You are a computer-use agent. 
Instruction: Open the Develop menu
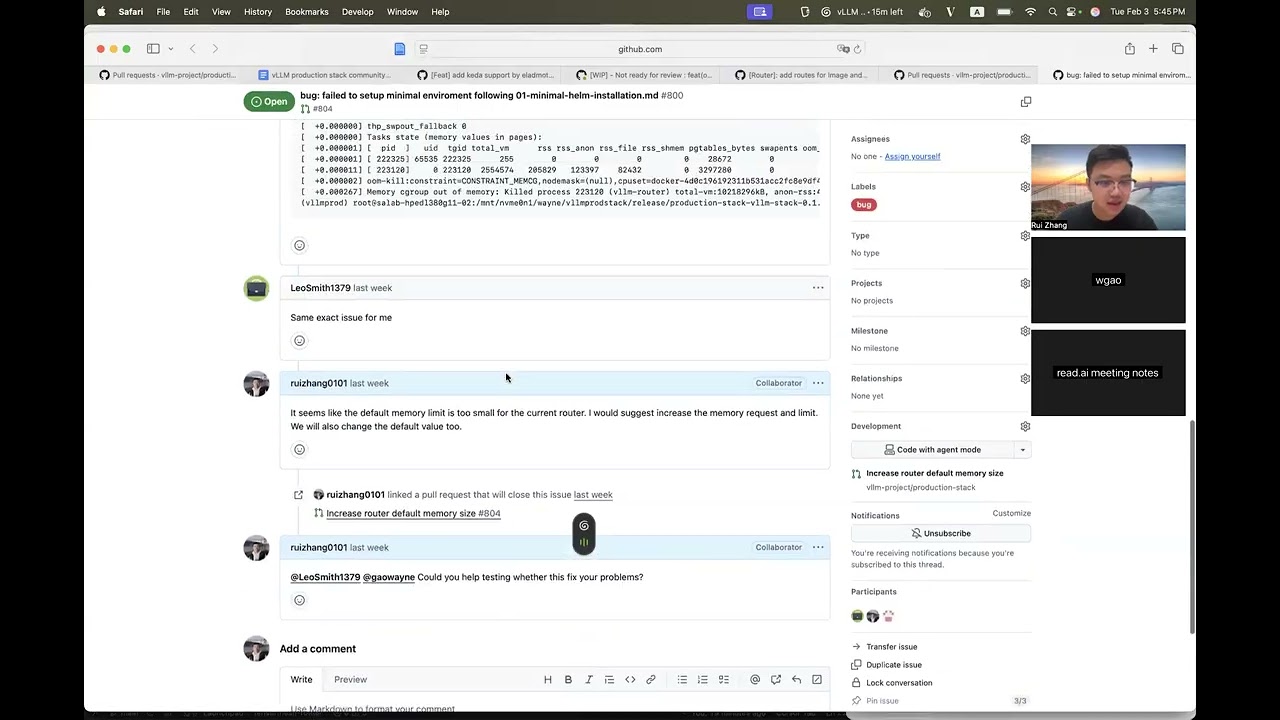tap(358, 12)
